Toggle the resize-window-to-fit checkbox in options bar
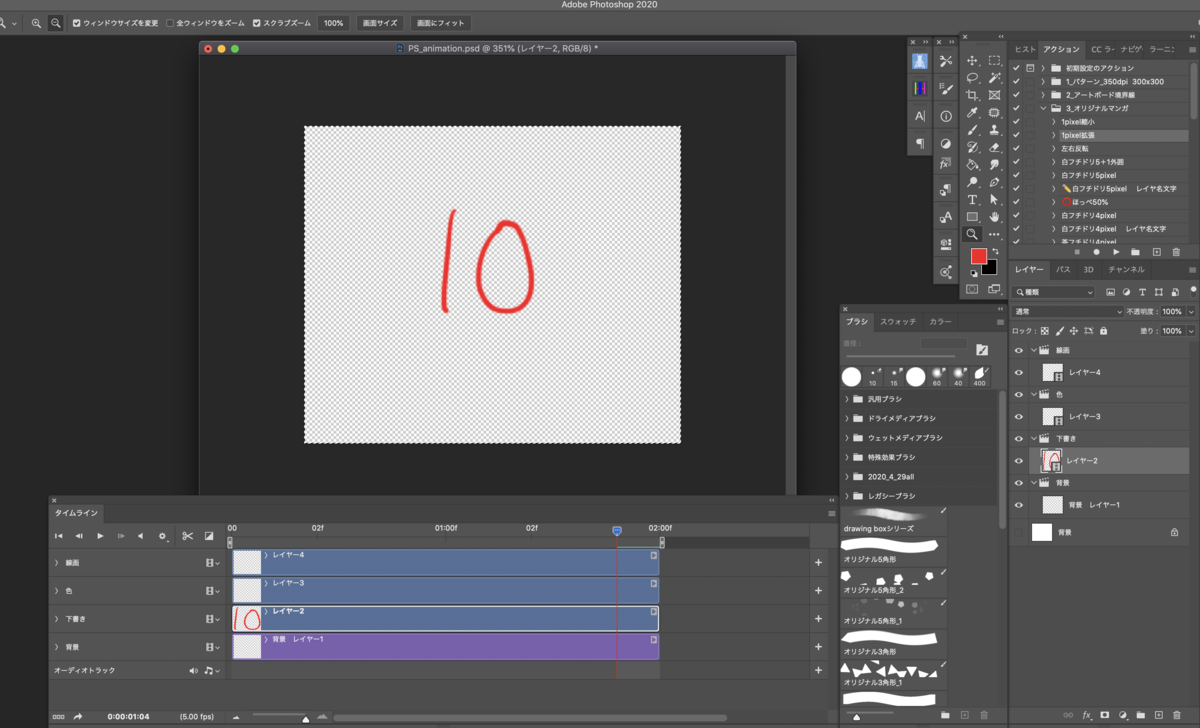This screenshot has width=1200, height=728. coord(77,23)
